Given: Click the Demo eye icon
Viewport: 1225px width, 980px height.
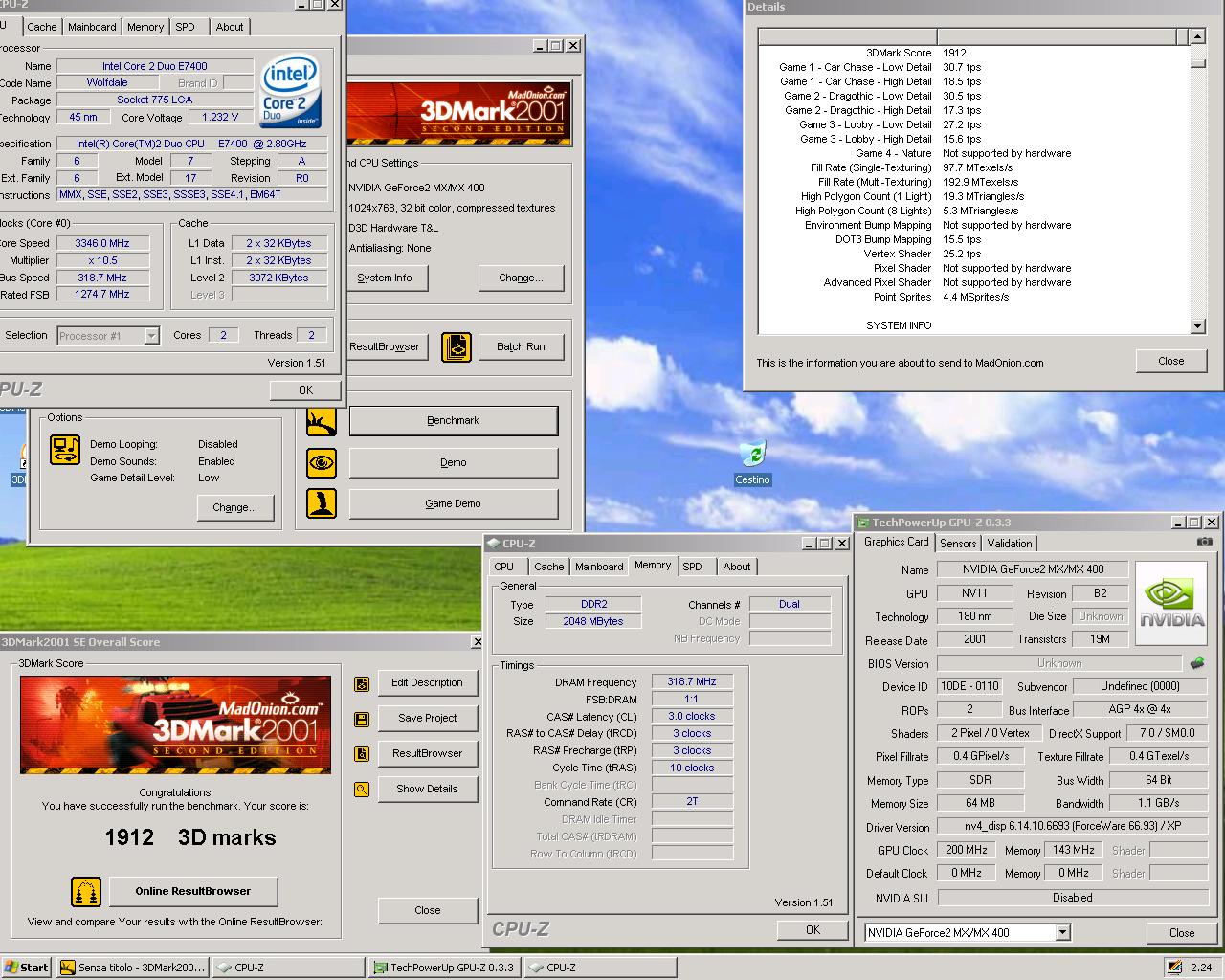Looking at the screenshot, I should coord(322,463).
